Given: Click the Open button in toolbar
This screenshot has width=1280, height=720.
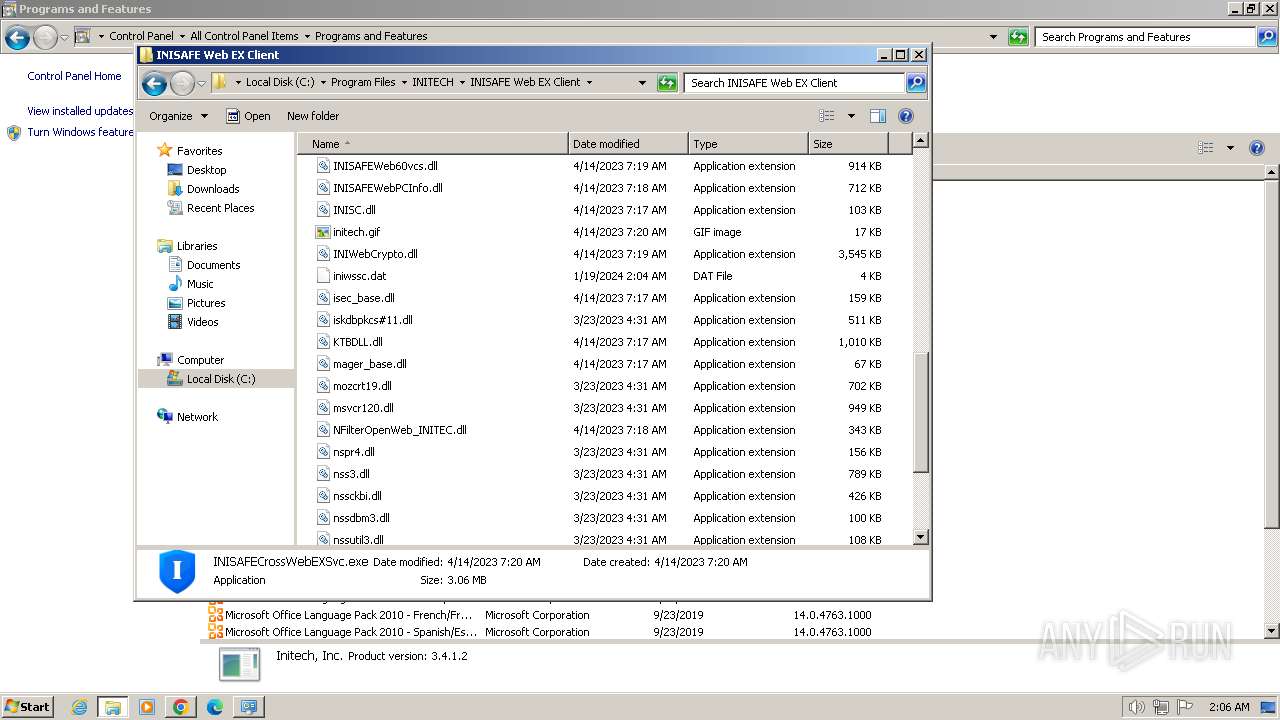Looking at the screenshot, I should point(248,116).
